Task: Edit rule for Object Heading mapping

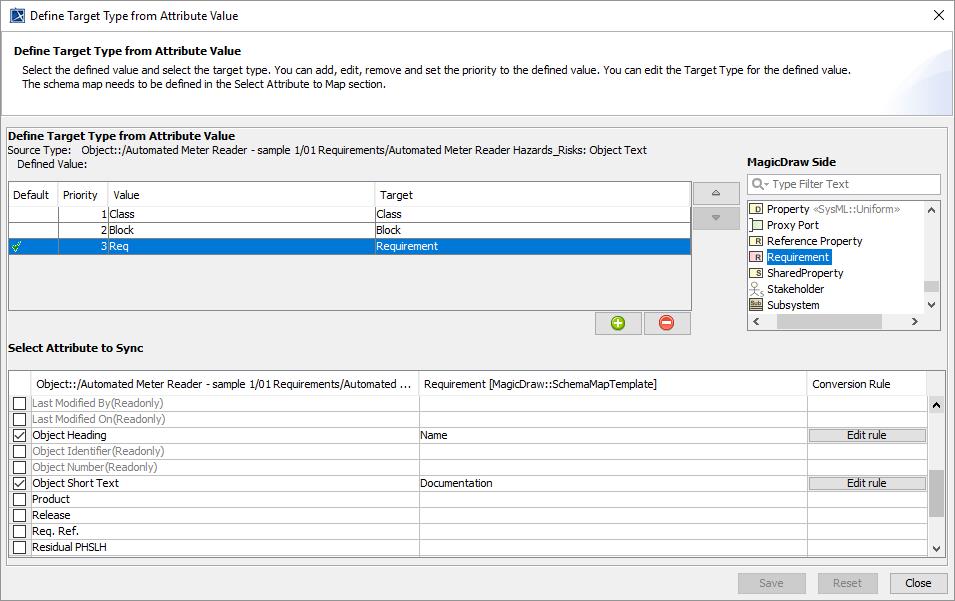Action: (x=866, y=435)
